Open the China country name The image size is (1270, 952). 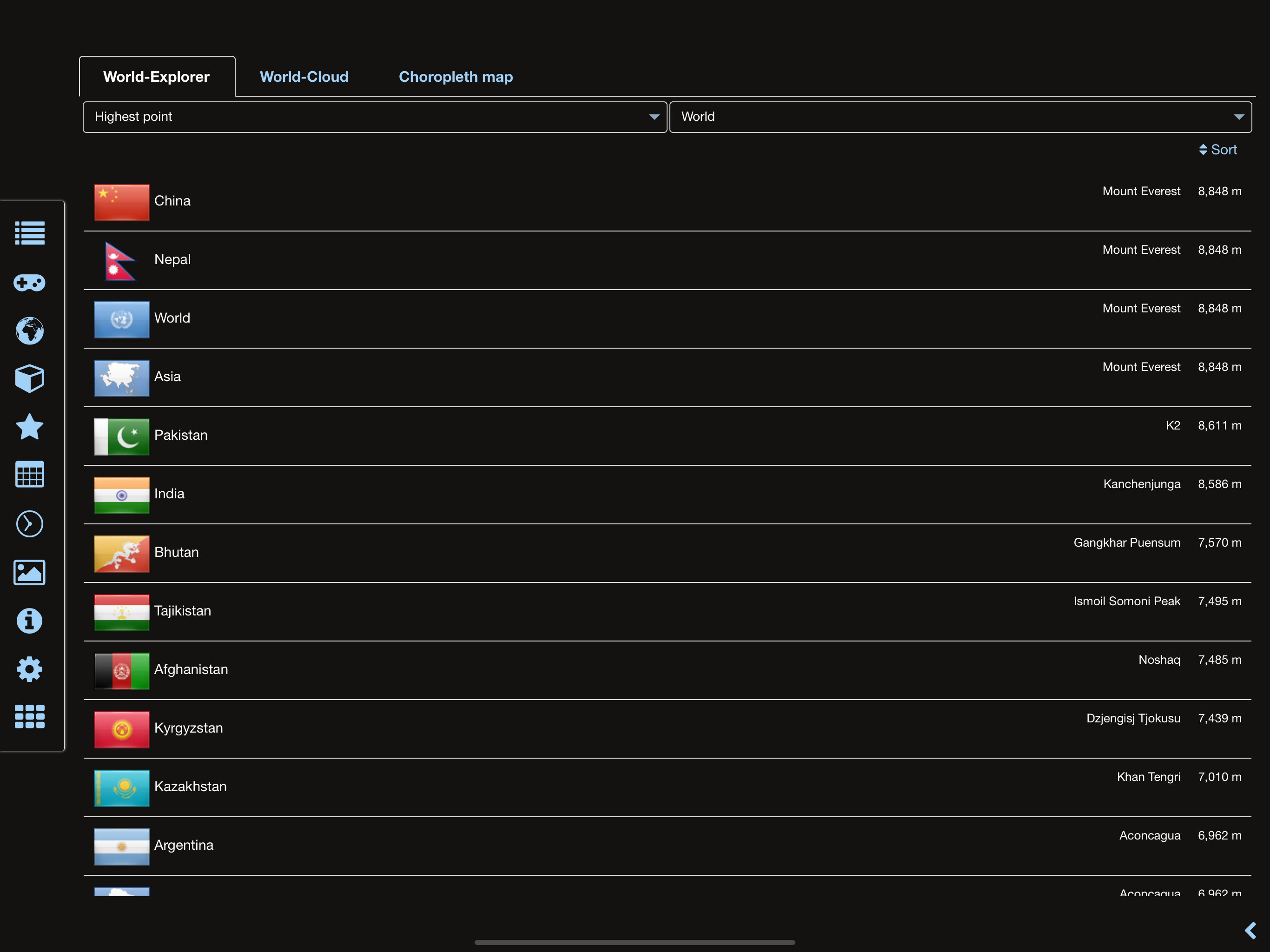click(172, 201)
